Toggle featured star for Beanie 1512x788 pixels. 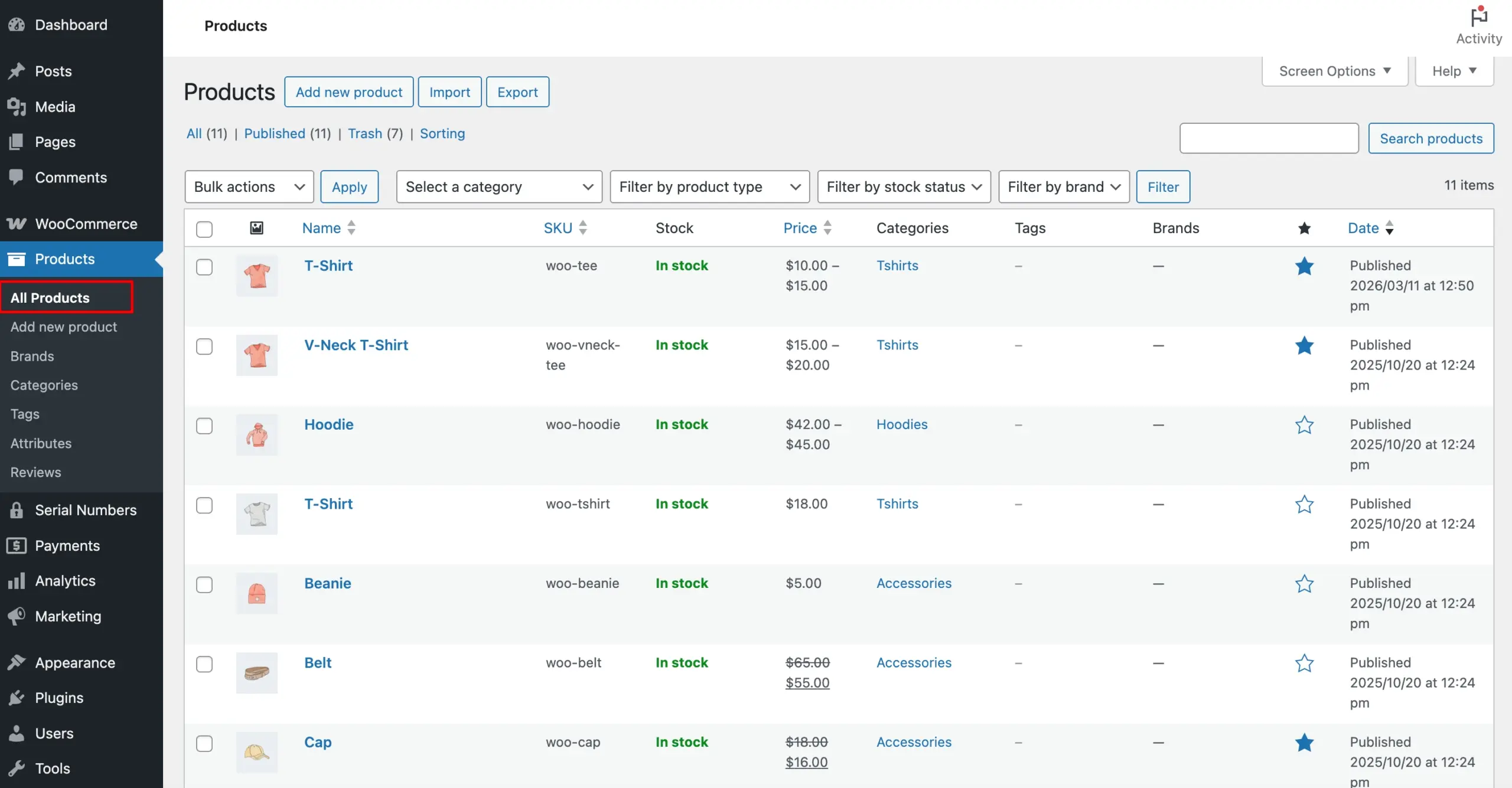[x=1304, y=584]
